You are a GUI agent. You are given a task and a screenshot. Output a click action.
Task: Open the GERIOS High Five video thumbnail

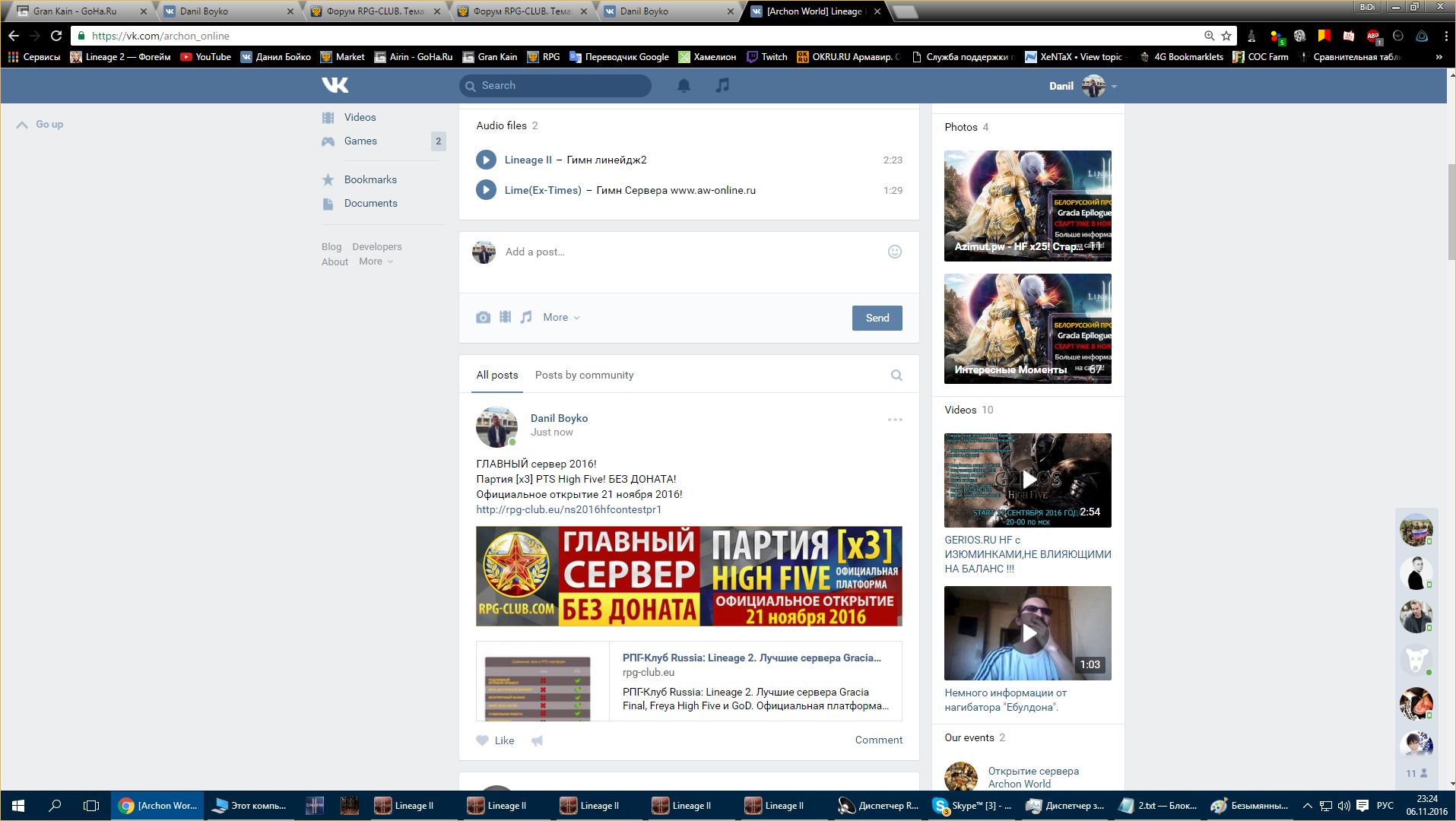click(1027, 480)
